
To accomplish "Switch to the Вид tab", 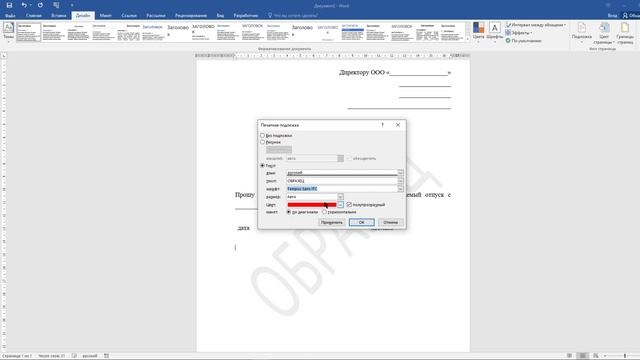I will (x=220, y=16).
